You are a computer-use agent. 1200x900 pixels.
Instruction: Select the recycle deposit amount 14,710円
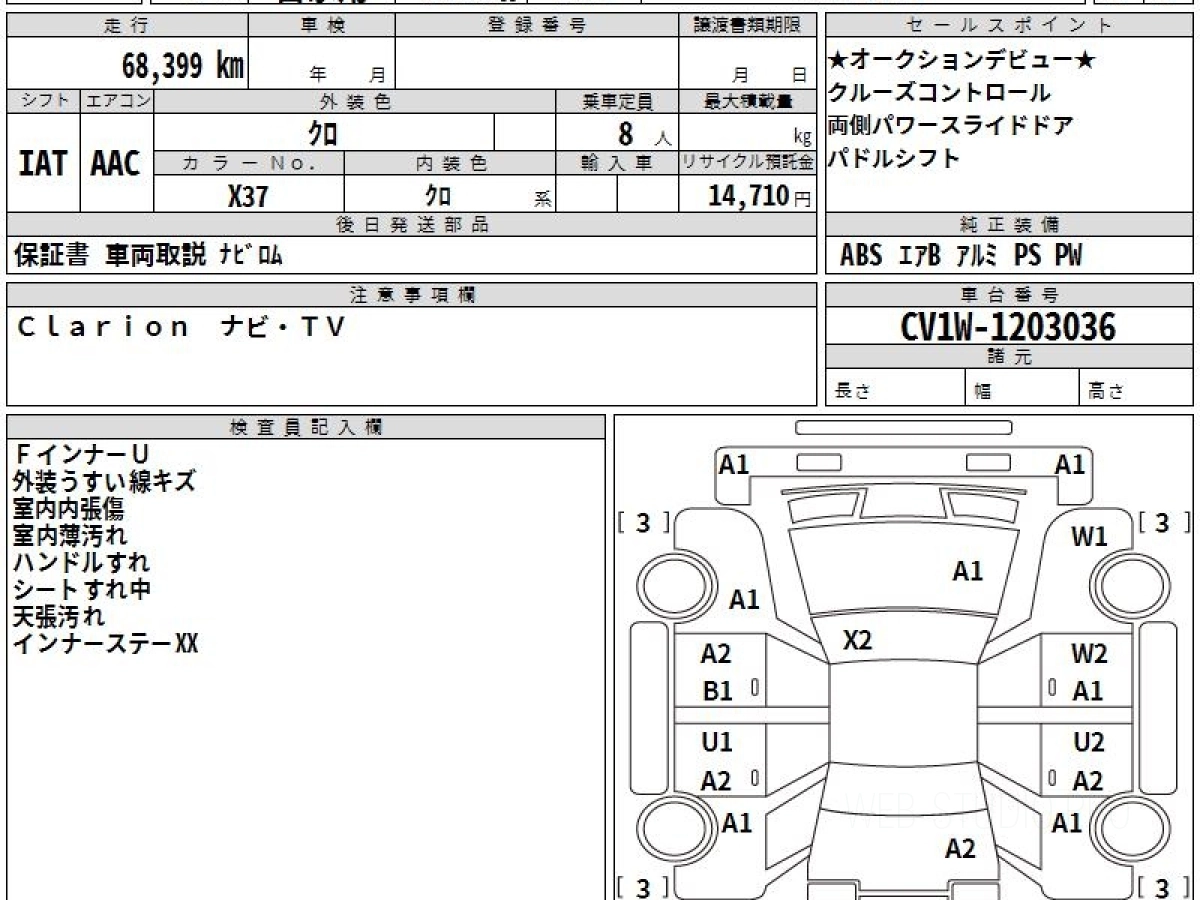(x=760, y=196)
